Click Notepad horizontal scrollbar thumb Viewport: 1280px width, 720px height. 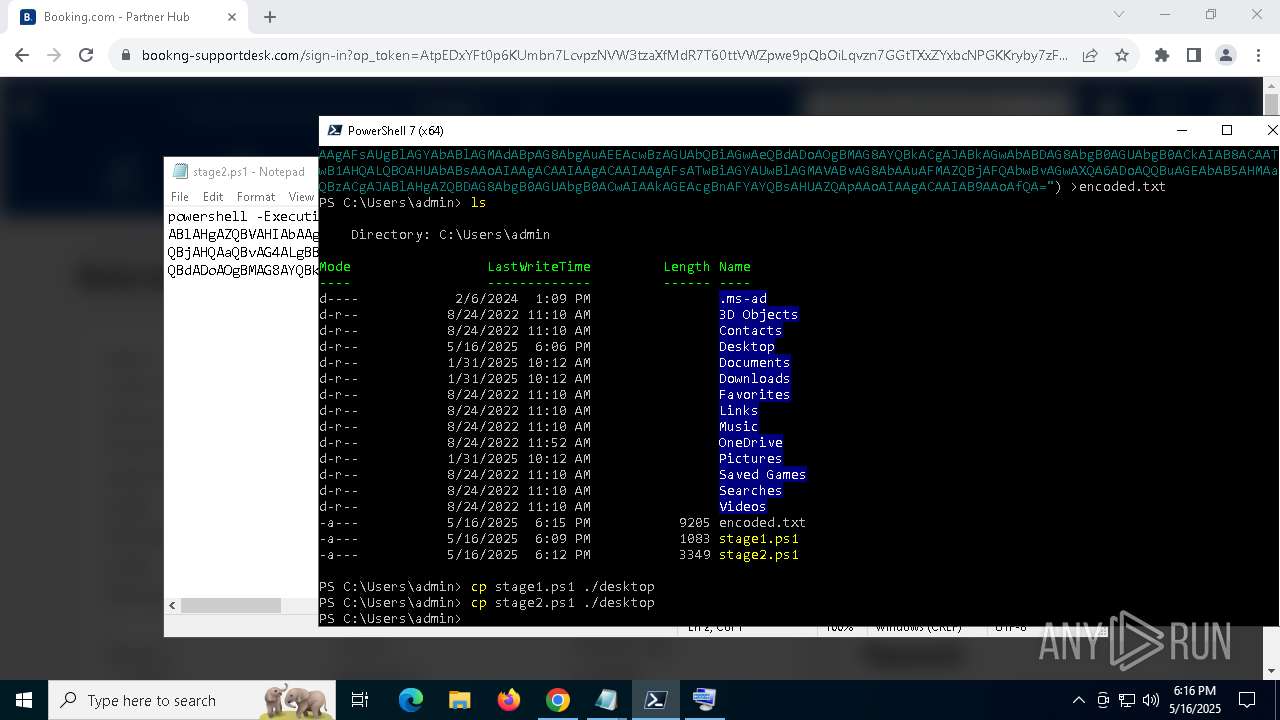(x=231, y=606)
